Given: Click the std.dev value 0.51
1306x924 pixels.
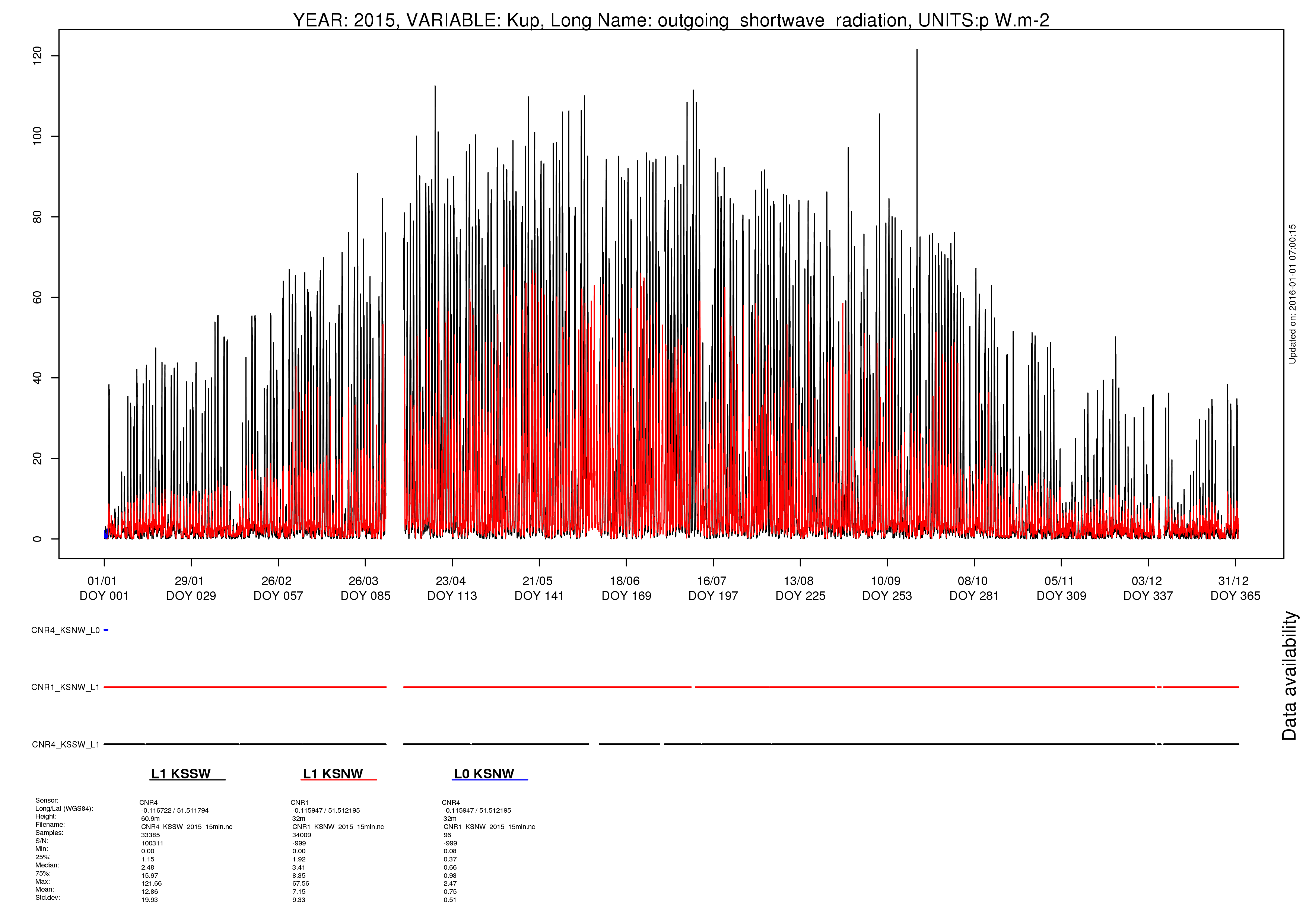Looking at the screenshot, I should [x=450, y=900].
